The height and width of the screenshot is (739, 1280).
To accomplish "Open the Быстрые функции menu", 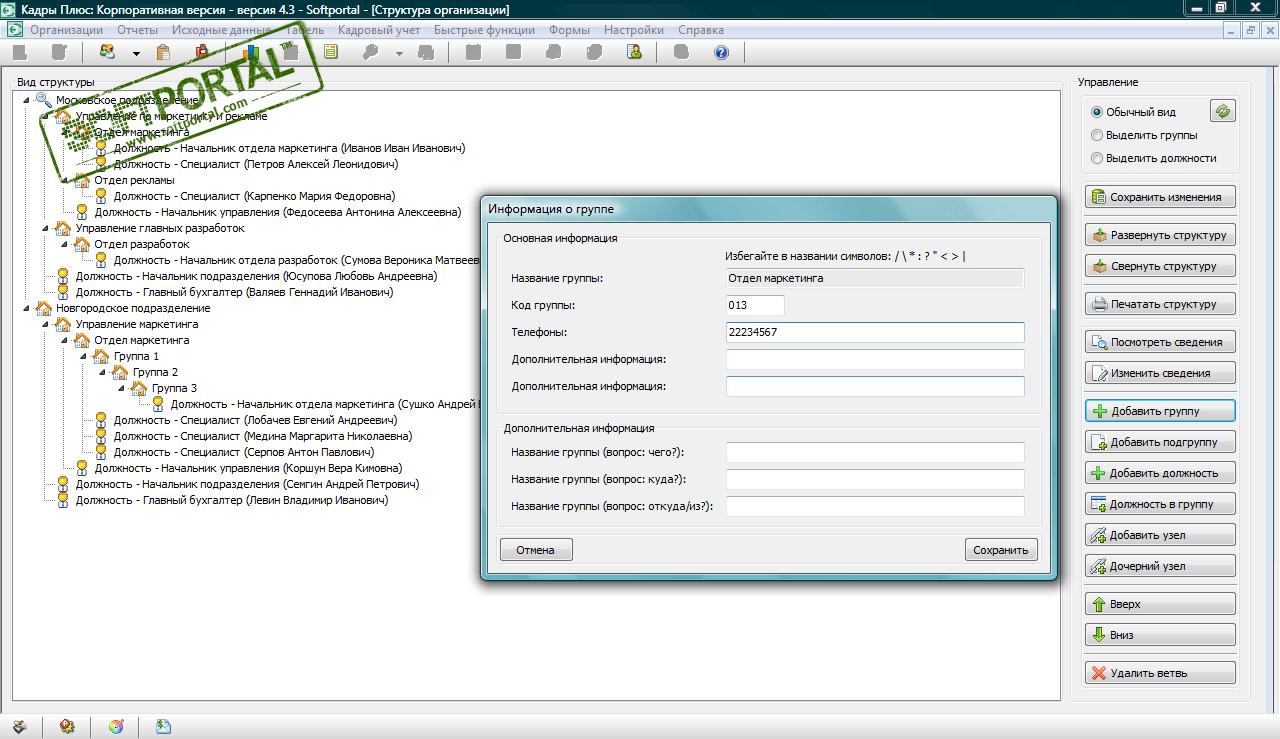I will 484,30.
